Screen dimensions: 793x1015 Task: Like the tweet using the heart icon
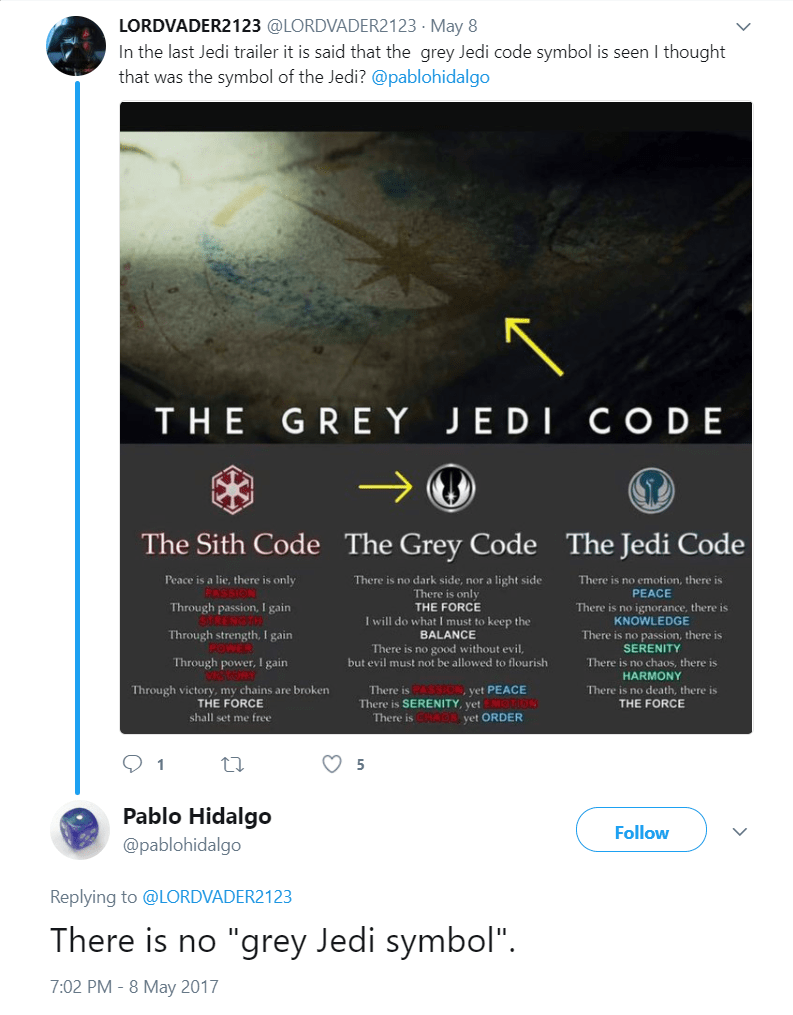pyautogui.click(x=329, y=763)
